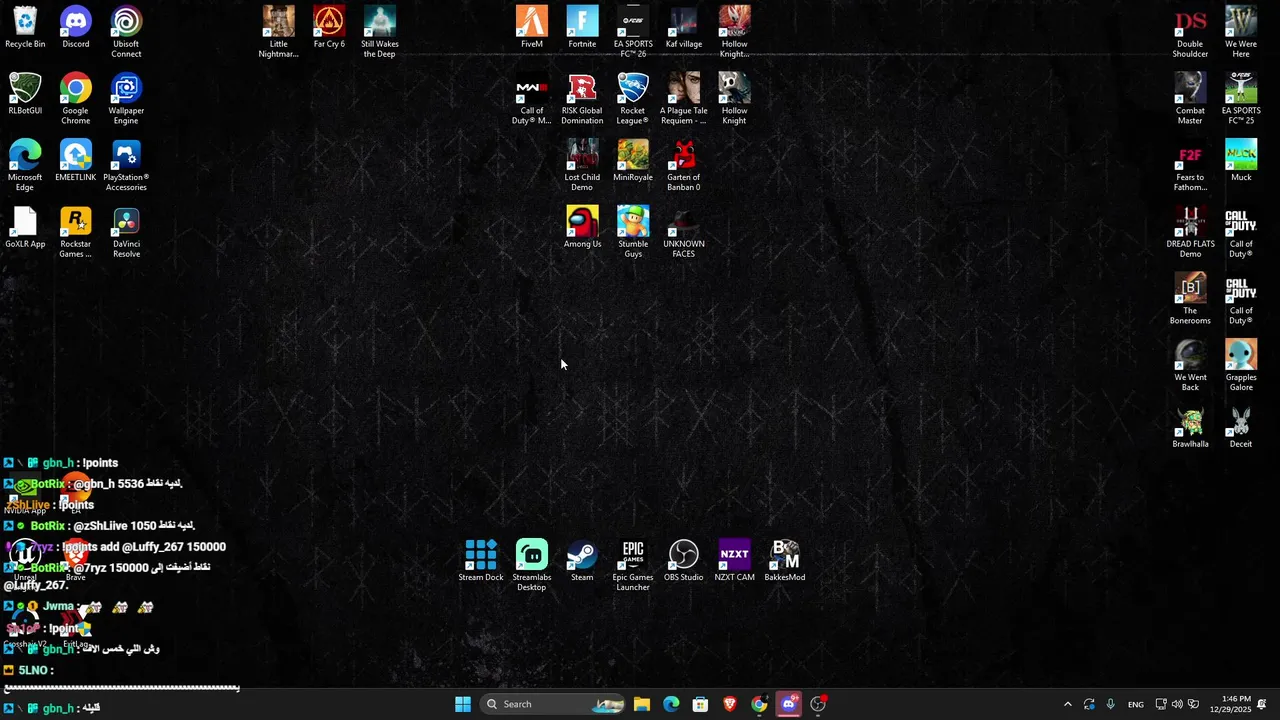Open We Went Back shortcut
This screenshot has width=1280, height=720.
click(1190, 365)
